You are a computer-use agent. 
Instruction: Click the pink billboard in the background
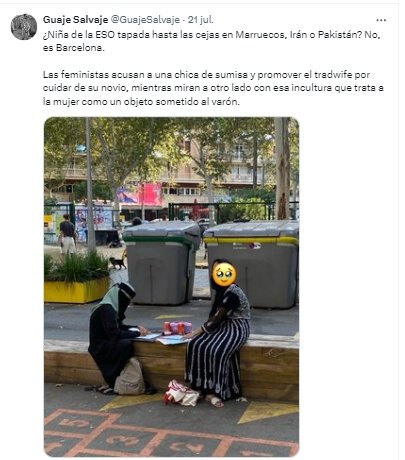[x=140, y=194]
